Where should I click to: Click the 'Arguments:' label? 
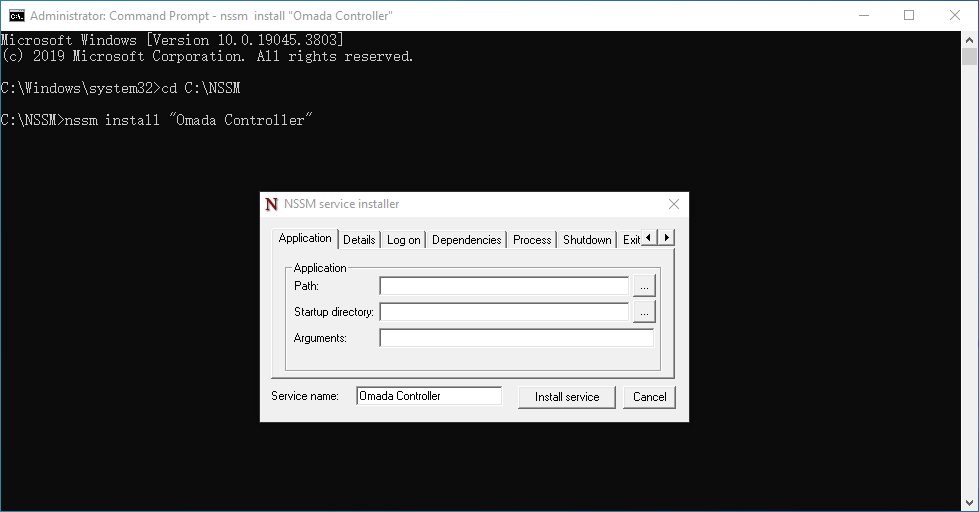(320, 338)
